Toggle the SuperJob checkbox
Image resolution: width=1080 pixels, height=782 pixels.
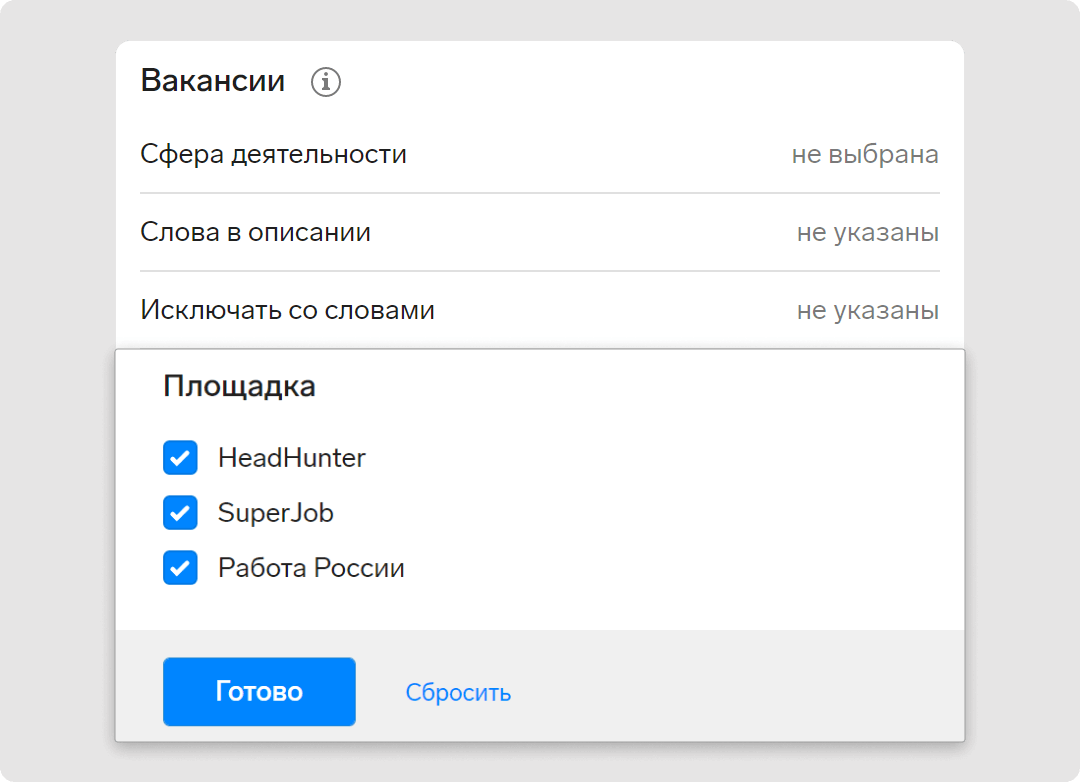[x=180, y=513]
